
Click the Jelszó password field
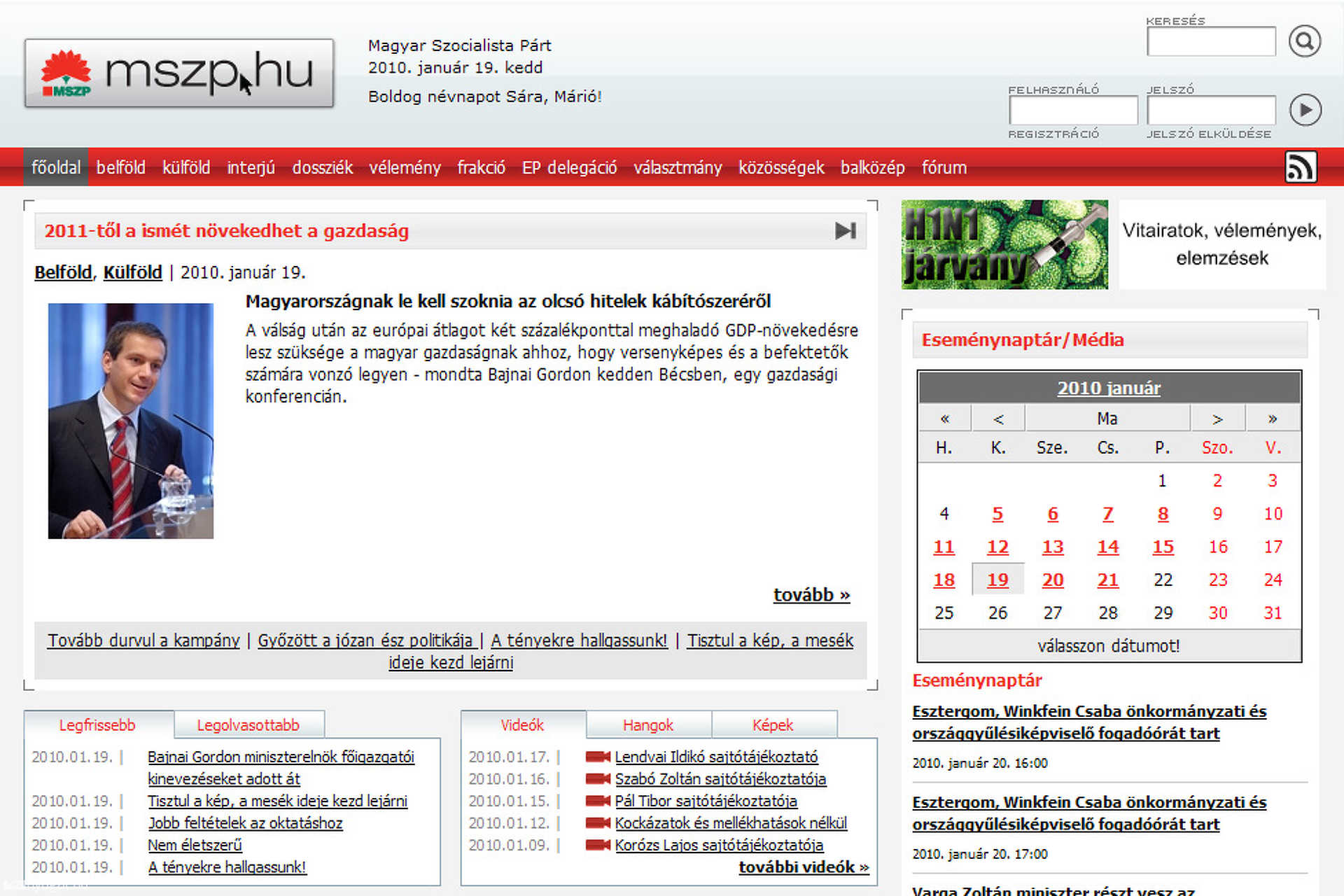pos(1211,110)
